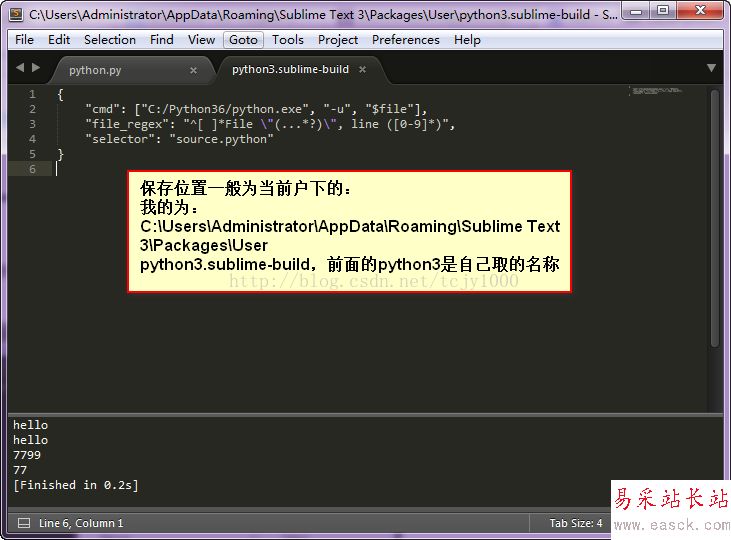Screen dimensions: 731x540
Task: Maximize the Sublime Text window
Action: click(662, 11)
